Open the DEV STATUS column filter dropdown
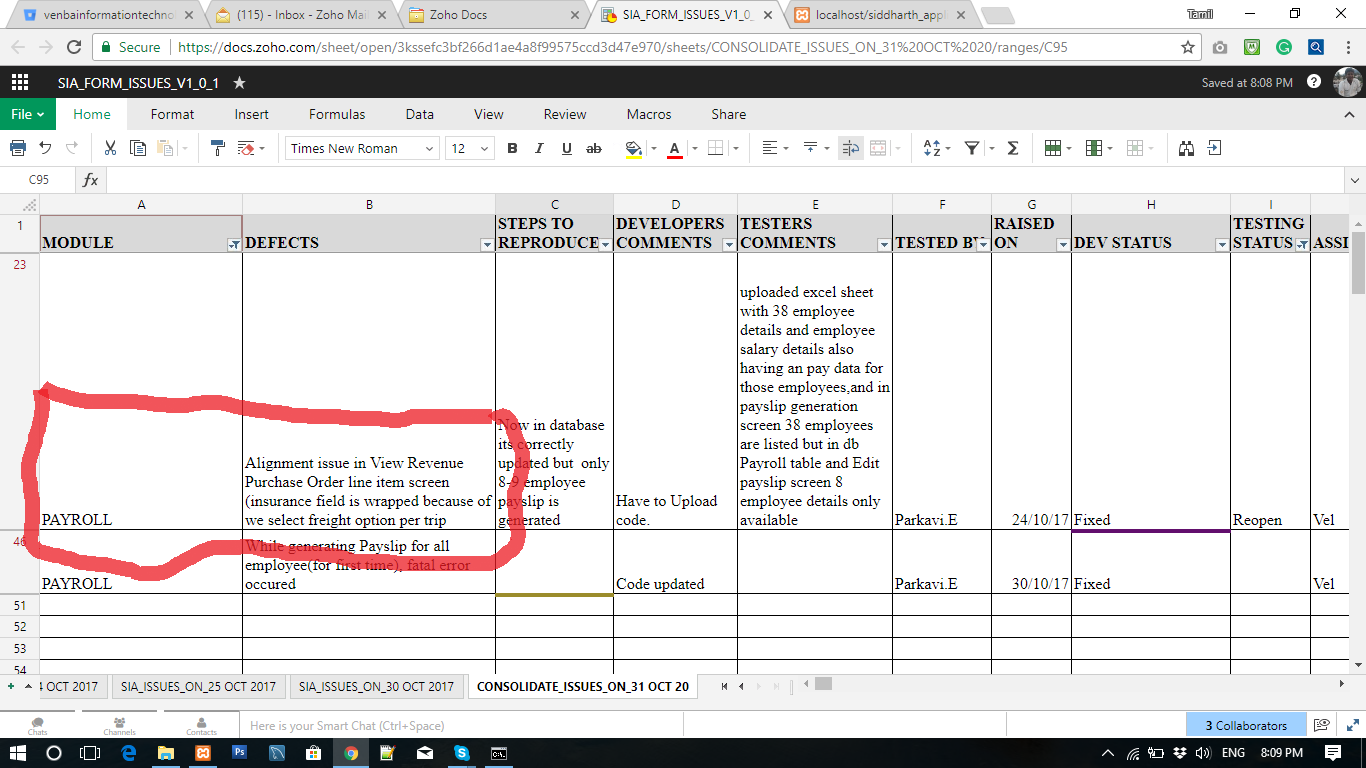The width and height of the screenshot is (1366, 768). pos(1221,244)
